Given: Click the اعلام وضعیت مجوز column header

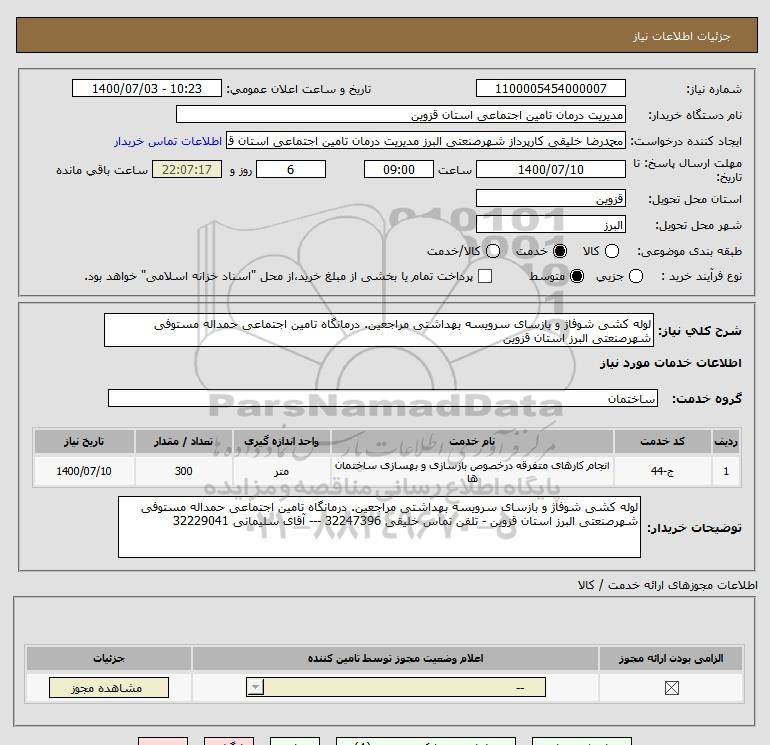Looking at the screenshot, I should point(395,659).
